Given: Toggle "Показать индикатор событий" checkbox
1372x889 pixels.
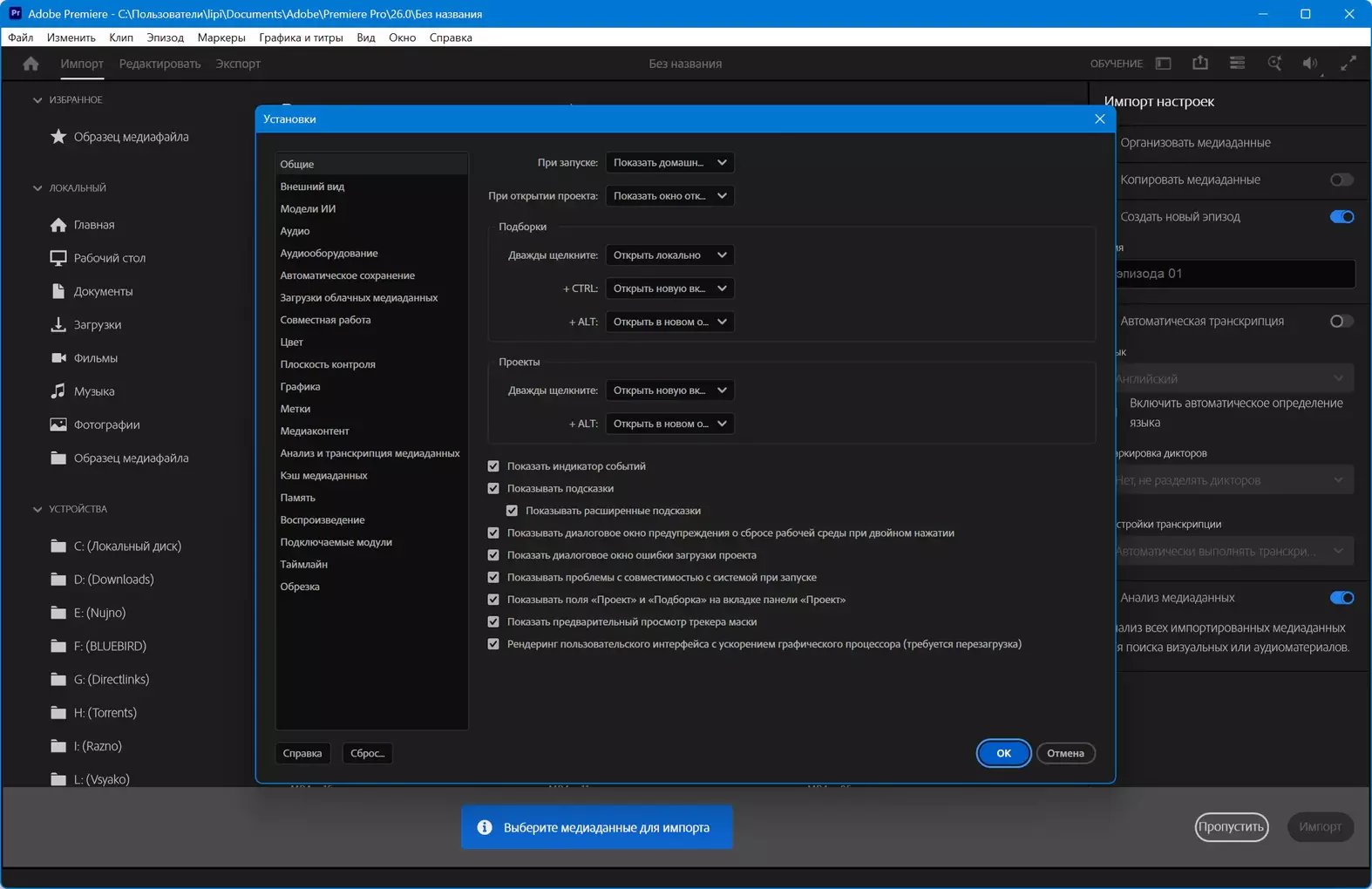Looking at the screenshot, I should (493, 466).
